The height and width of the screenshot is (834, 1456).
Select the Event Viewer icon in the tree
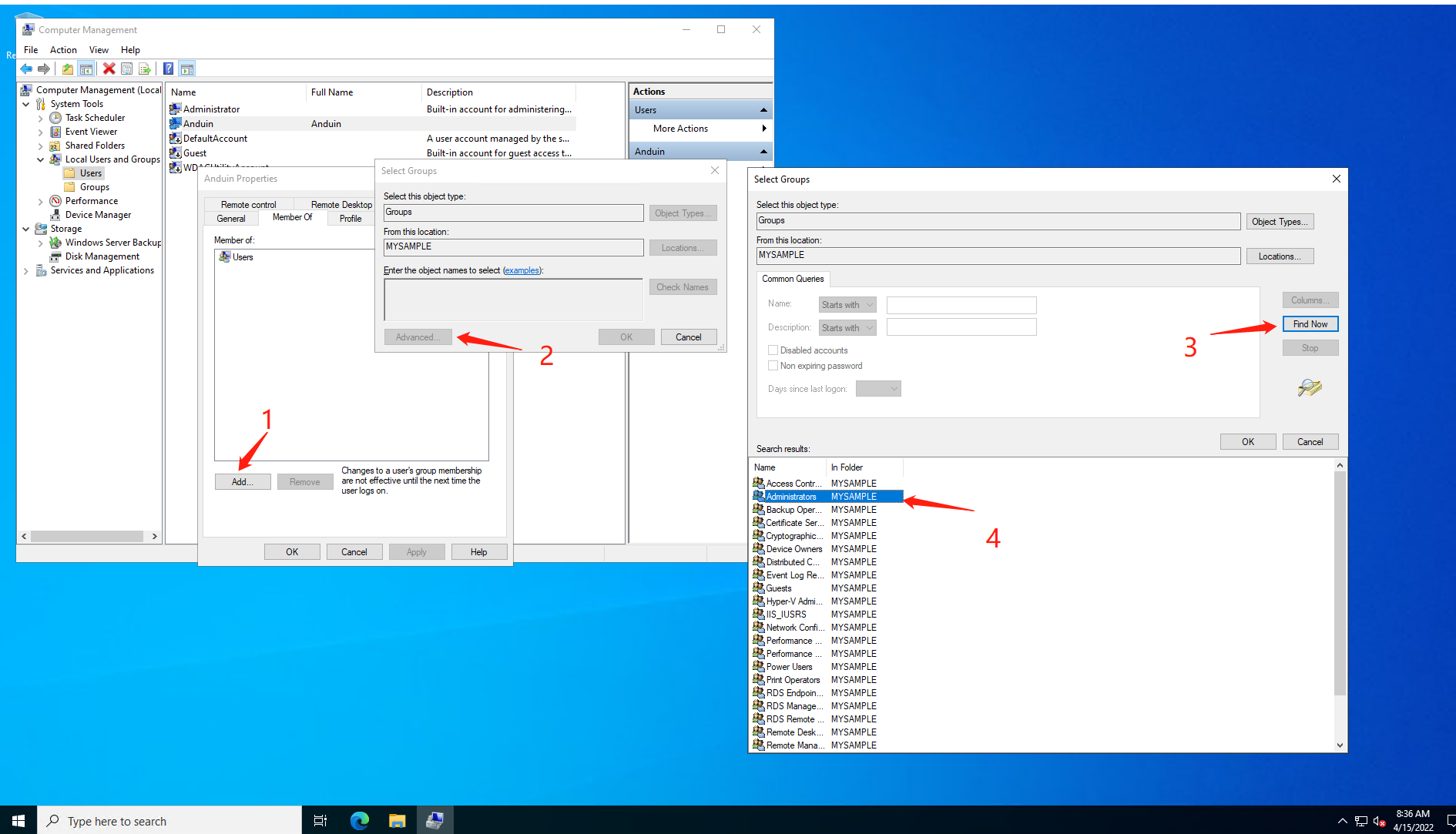pyautogui.click(x=55, y=132)
